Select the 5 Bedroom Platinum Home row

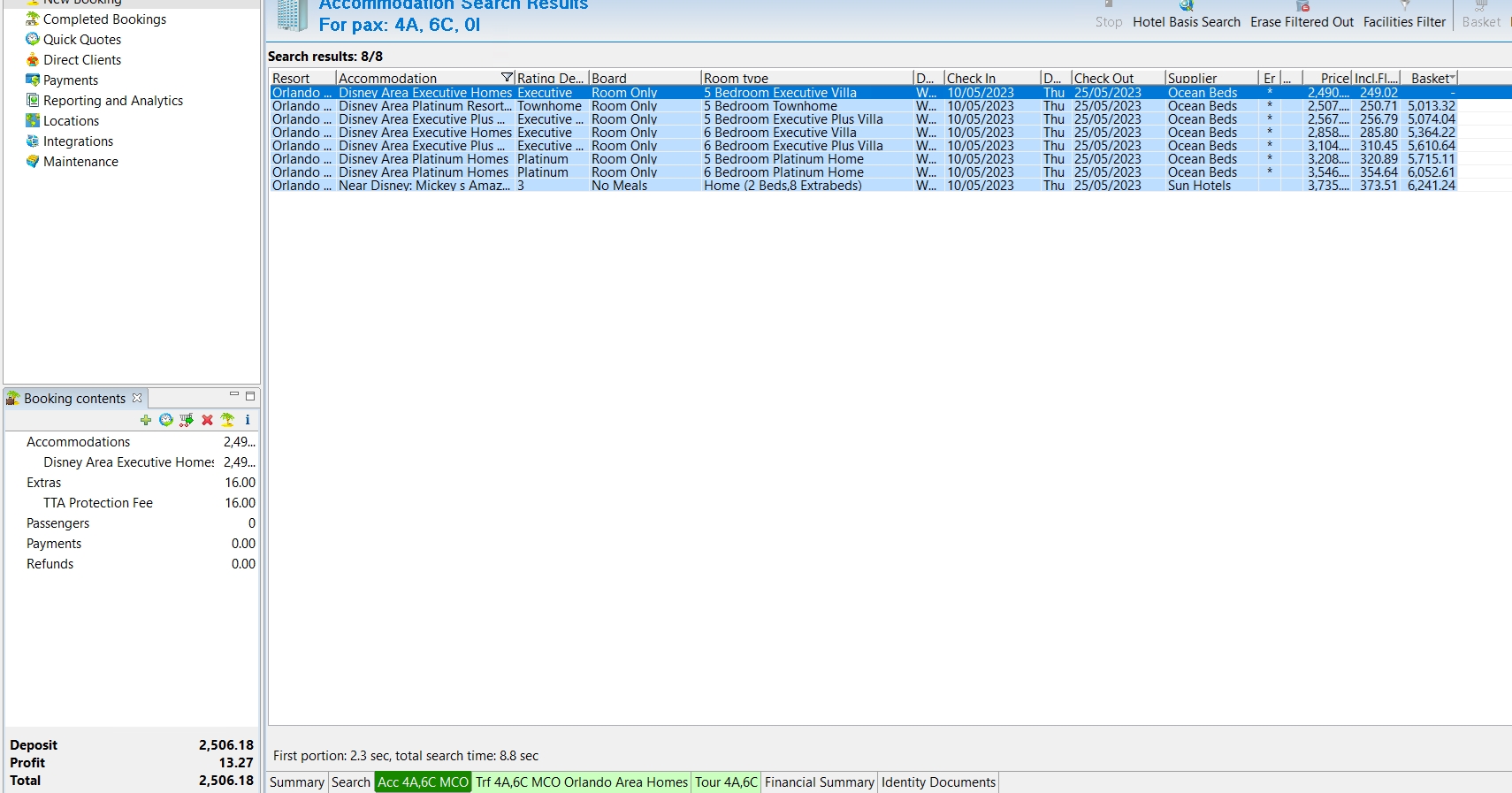click(x=863, y=159)
